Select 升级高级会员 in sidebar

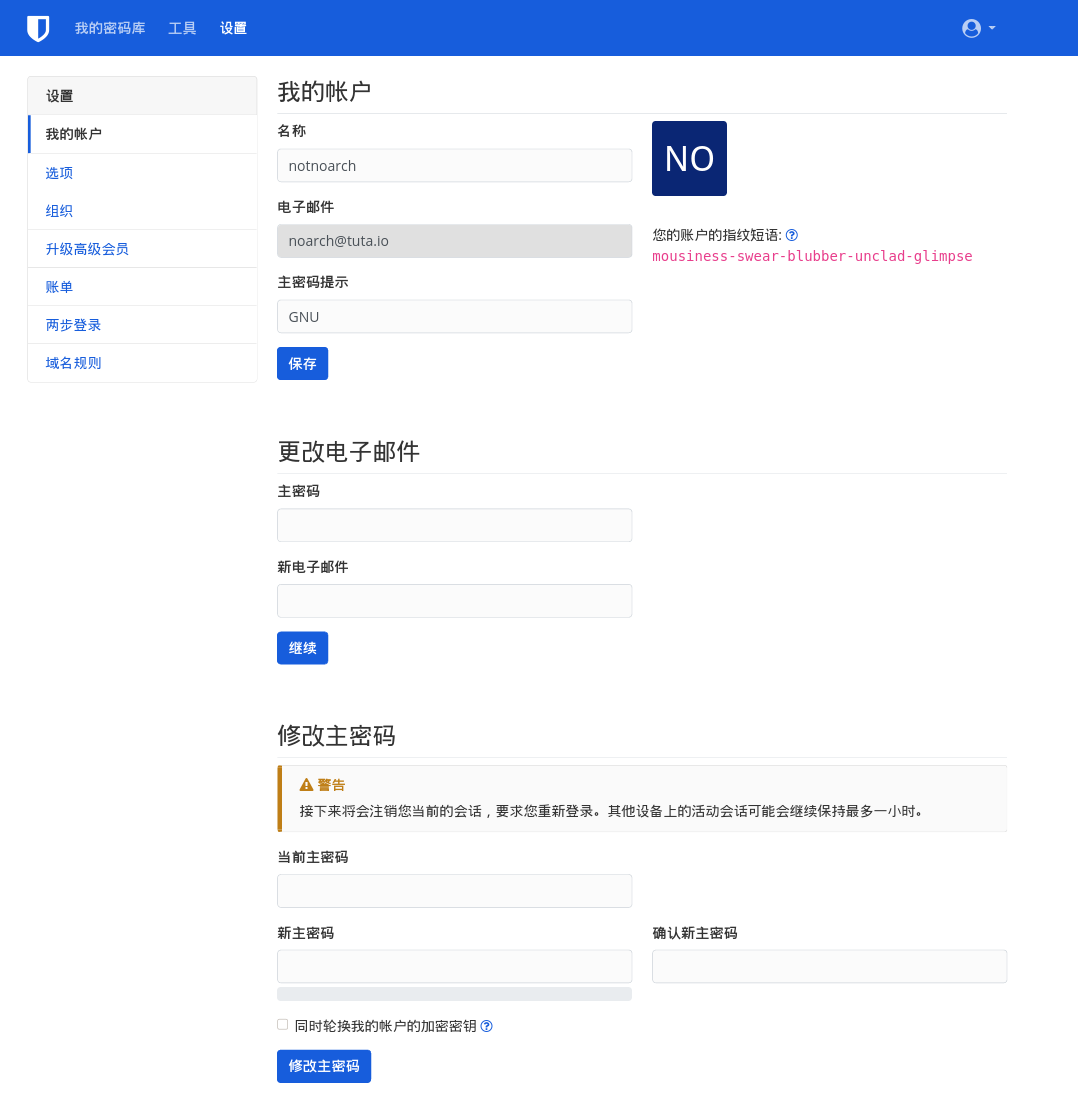(x=87, y=249)
